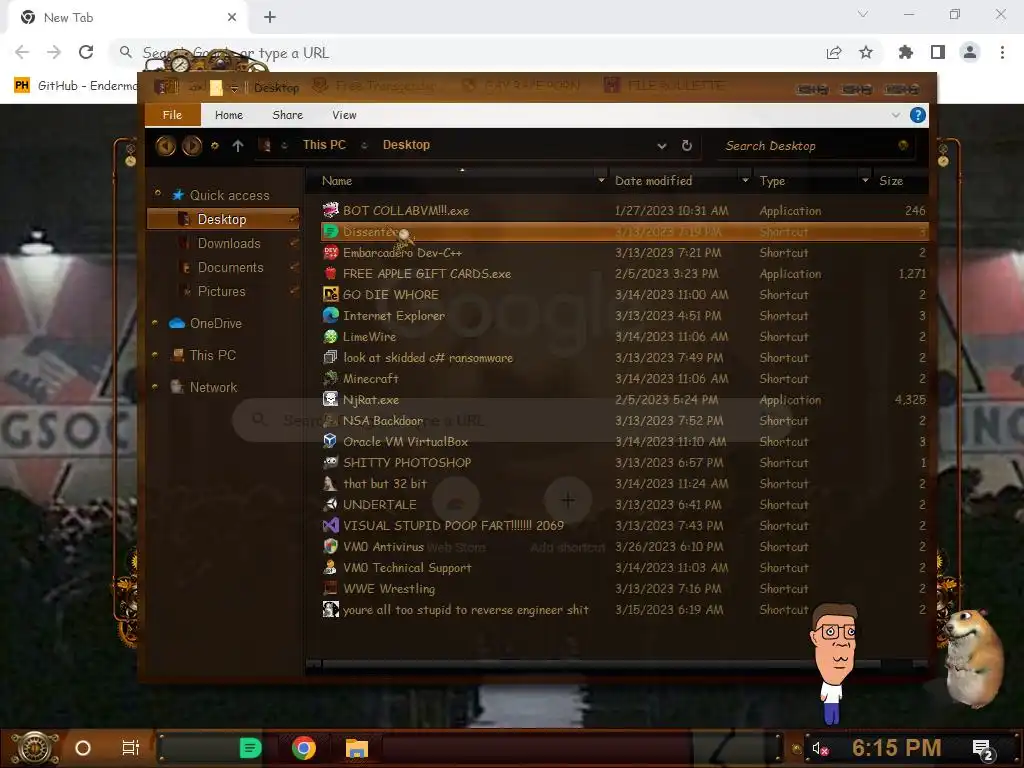The height and width of the screenshot is (768, 1024).
Task: Select the LimeWire shortcut icon
Action: [330, 336]
